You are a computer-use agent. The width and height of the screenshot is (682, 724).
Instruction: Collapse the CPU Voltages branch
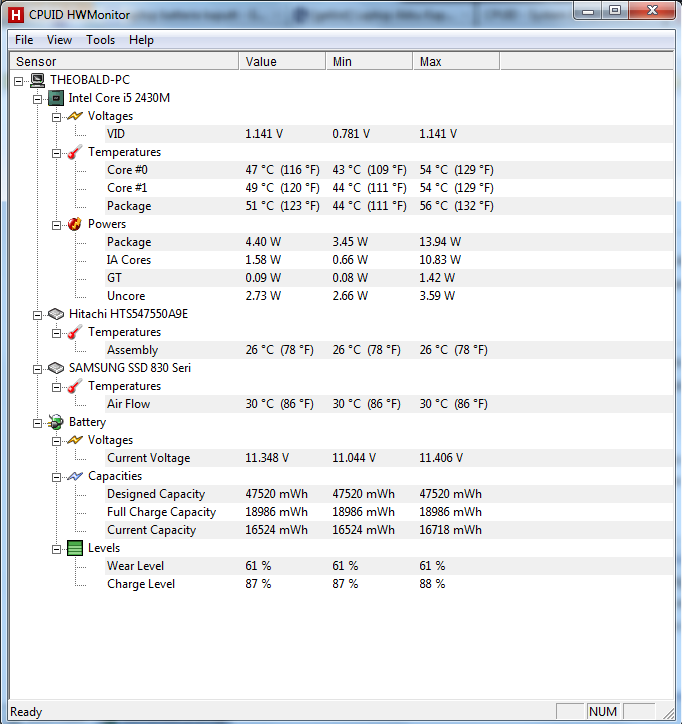56,118
